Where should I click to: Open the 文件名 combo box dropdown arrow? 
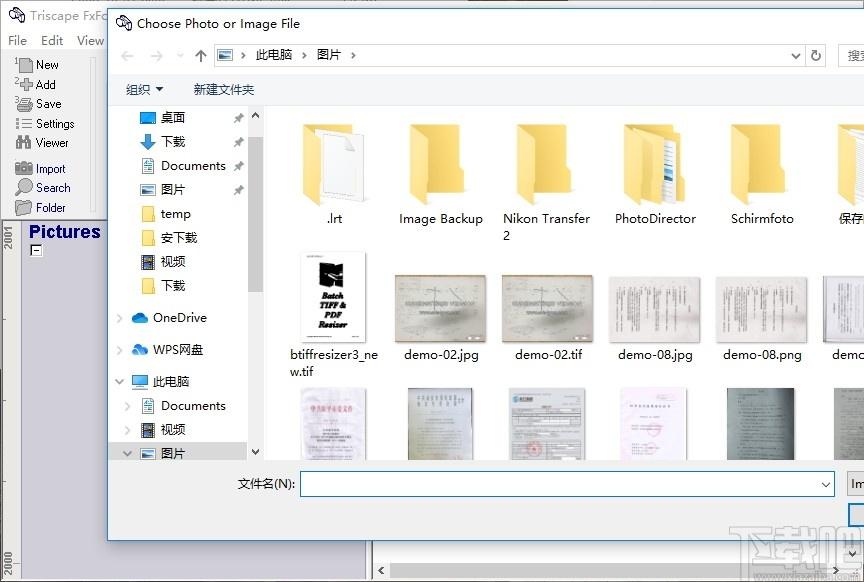tap(825, 484)
